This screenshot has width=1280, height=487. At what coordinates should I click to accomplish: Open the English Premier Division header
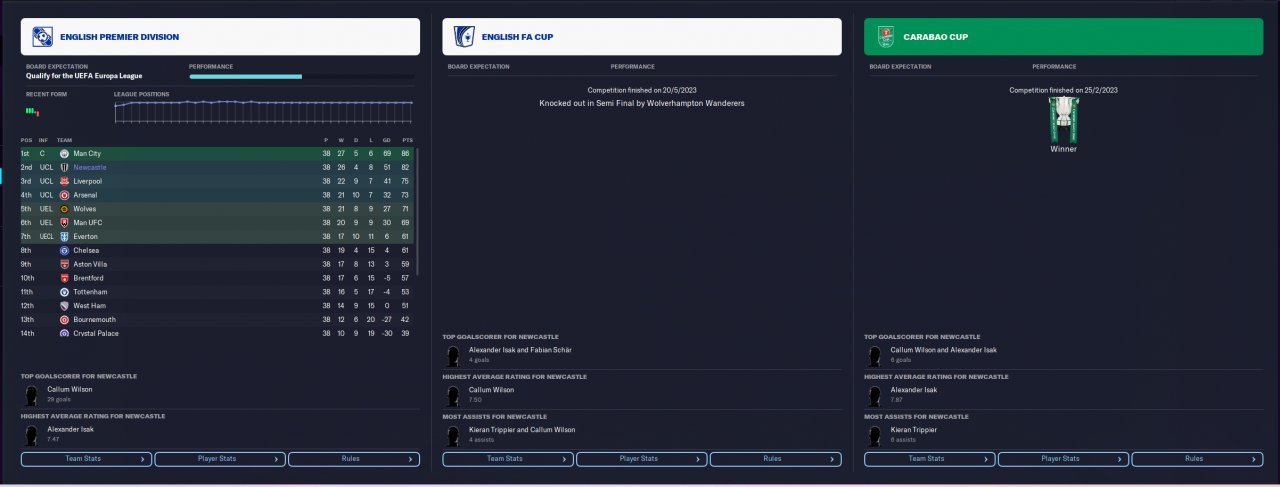(x=220, y=37)
